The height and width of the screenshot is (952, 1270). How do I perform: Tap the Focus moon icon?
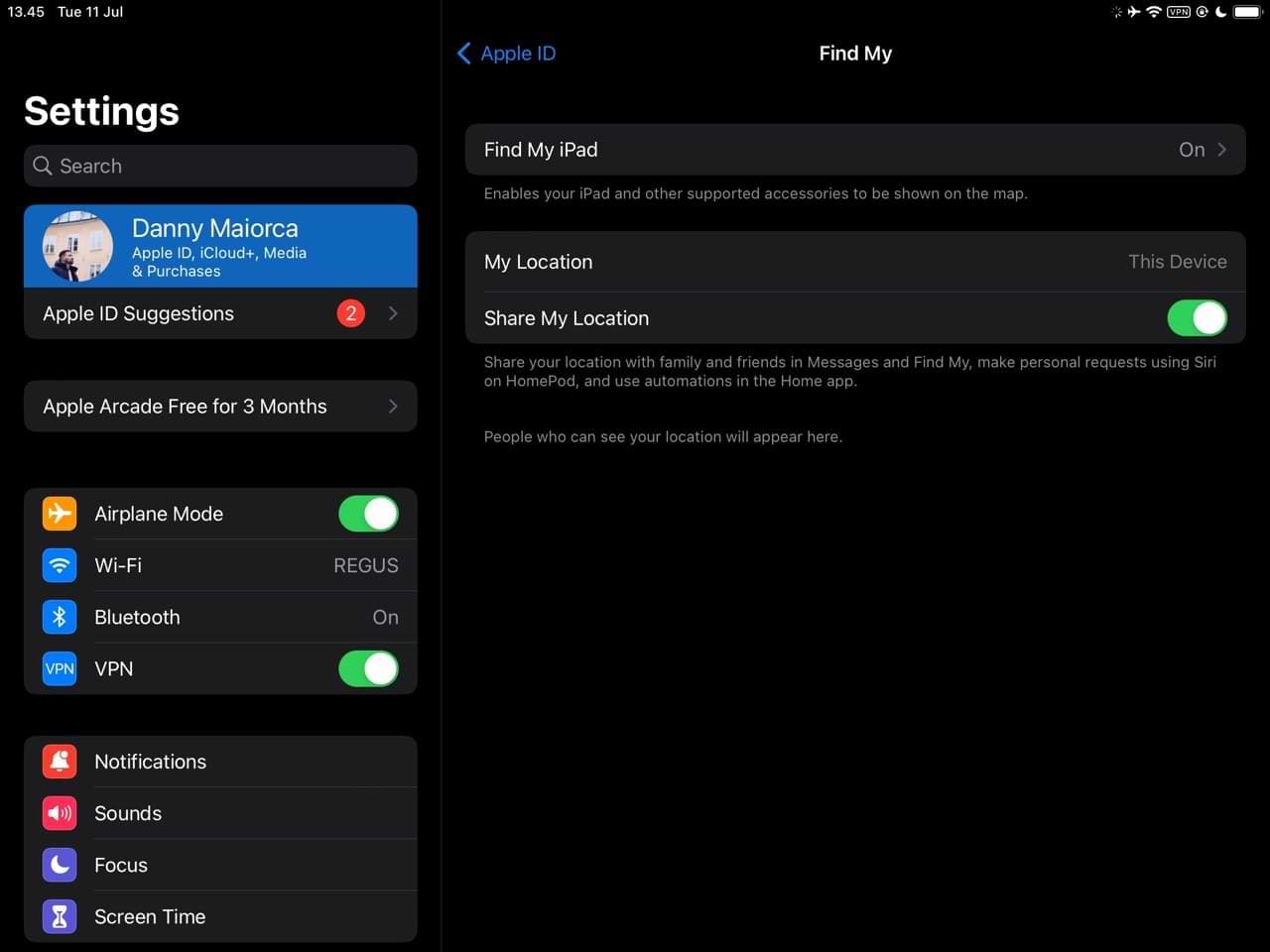[x=60, y=865]
